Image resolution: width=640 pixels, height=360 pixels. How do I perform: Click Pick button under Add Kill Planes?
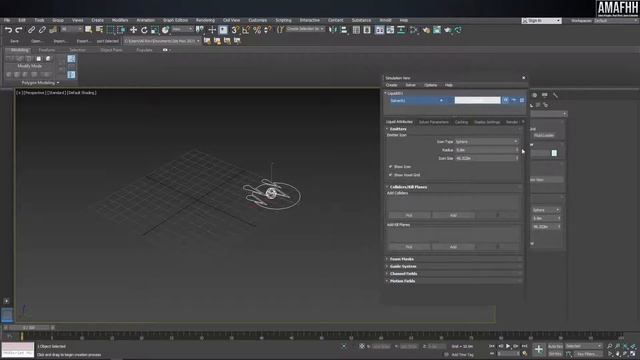click(x=409, y=247)
